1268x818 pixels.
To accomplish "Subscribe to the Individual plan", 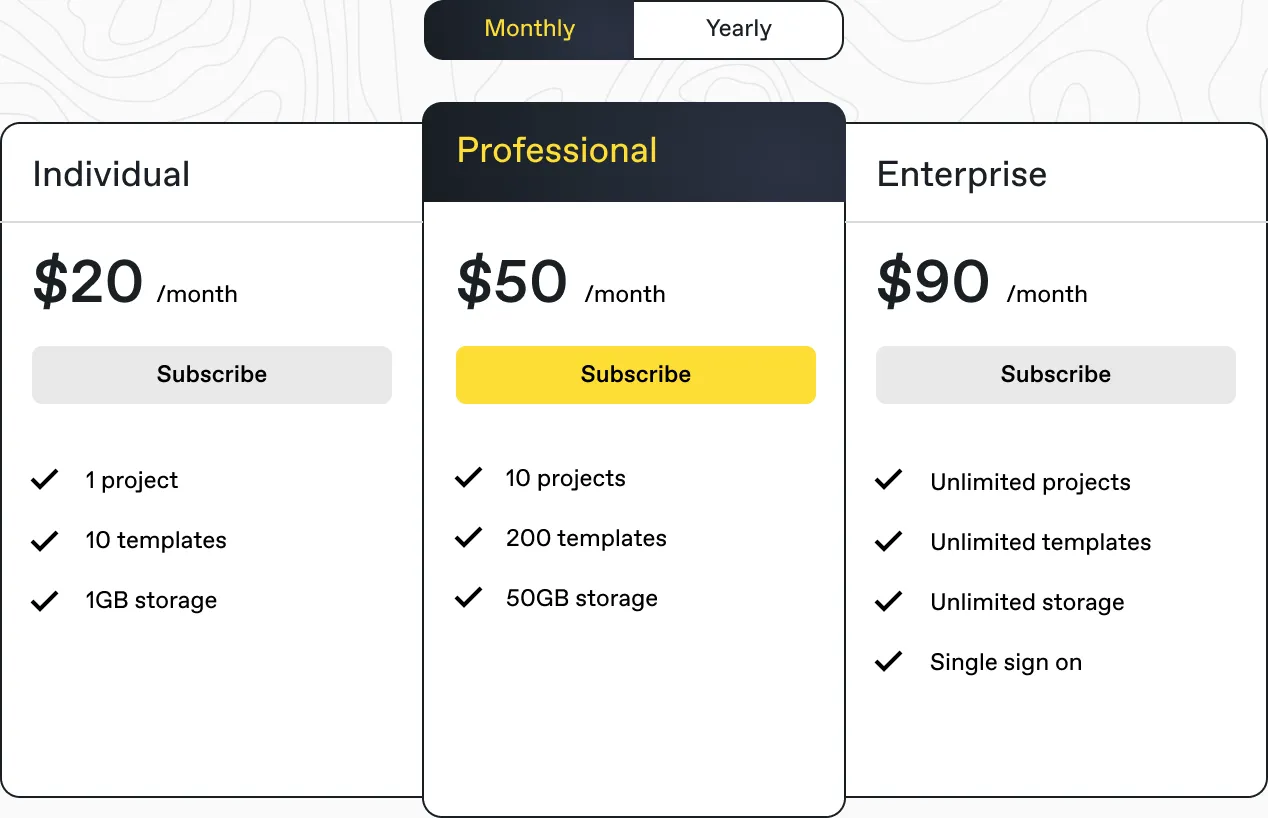I will (212, 375).
